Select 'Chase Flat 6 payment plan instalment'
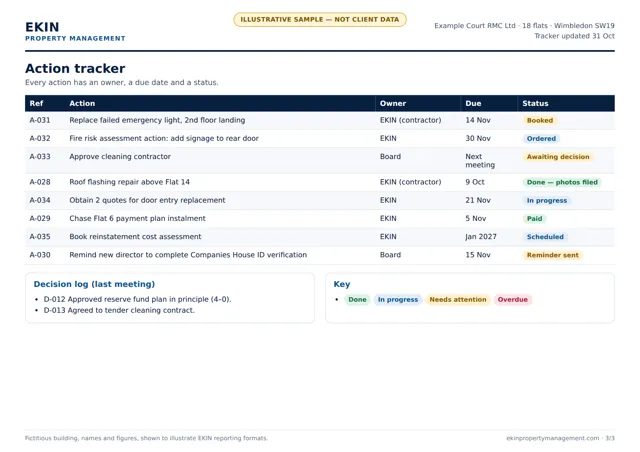Viewport: 640px width, 452px height. [137, 218]
